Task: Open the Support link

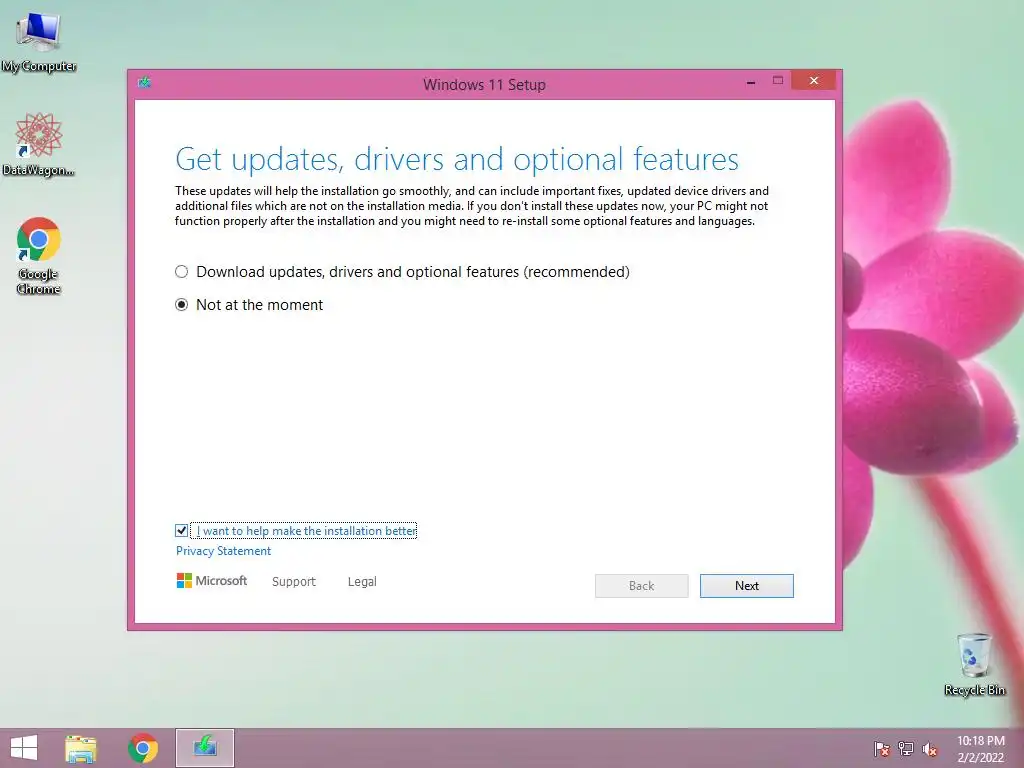Action: tap(294, 581)
